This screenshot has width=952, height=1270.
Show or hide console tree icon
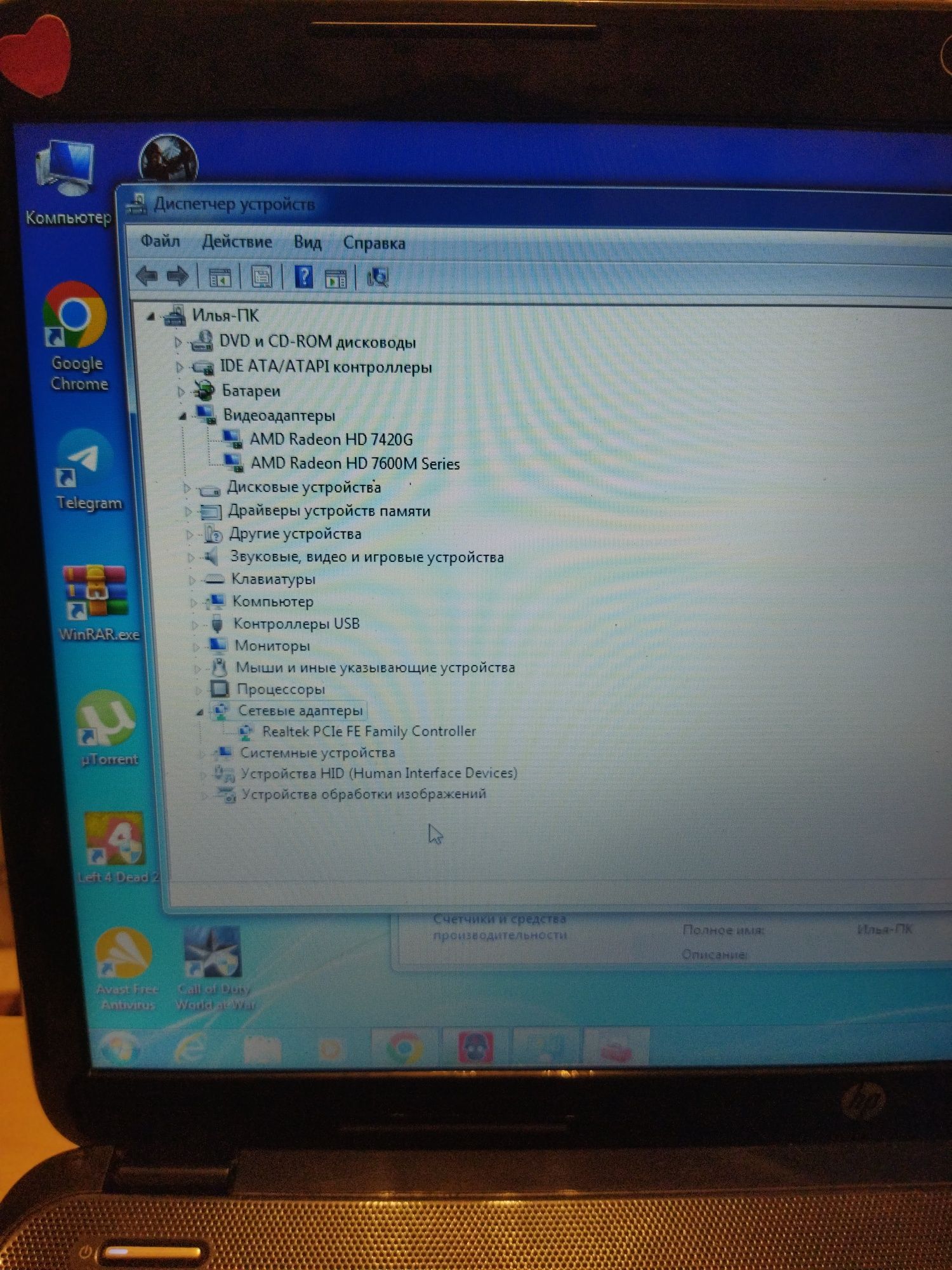point(220,277)
